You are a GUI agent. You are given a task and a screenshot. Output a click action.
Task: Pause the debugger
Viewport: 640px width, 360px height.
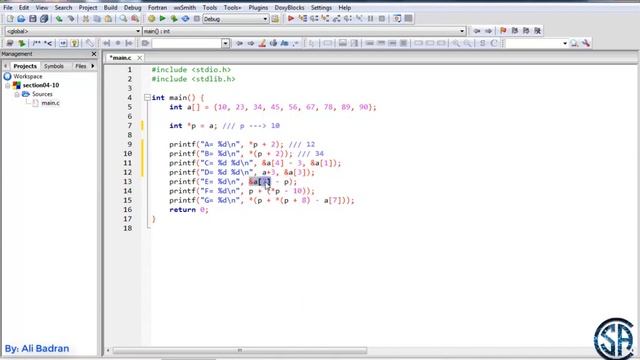[371, 19]
